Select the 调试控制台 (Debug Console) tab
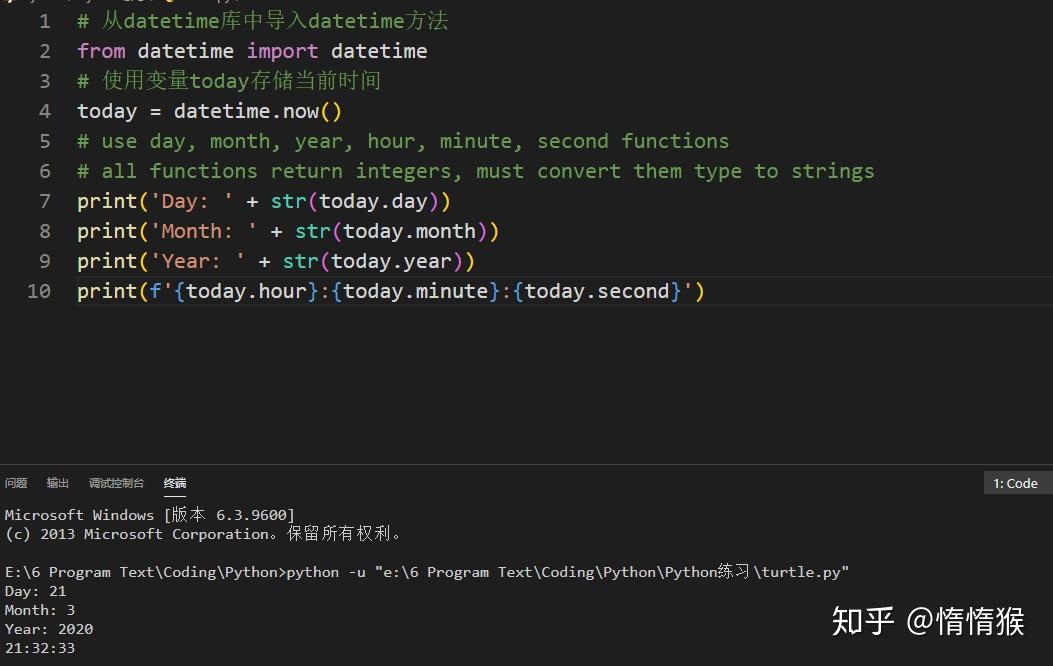 coord(116,483)
